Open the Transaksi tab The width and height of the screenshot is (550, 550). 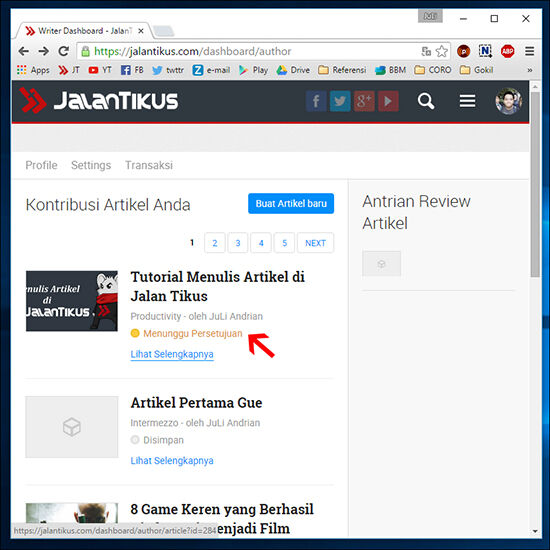tap(149, 165)
